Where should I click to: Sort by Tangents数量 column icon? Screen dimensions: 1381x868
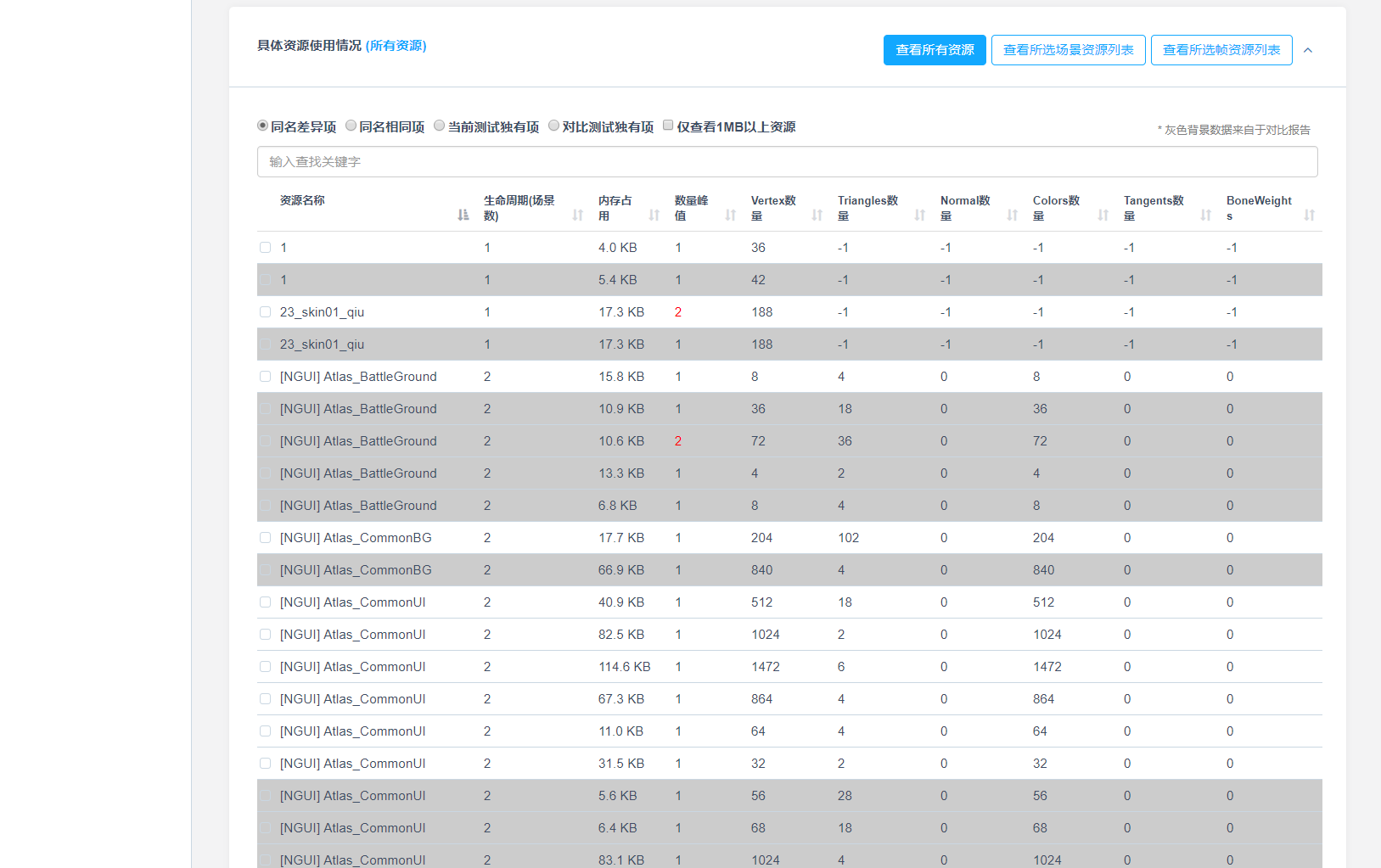pos(1206,215)
